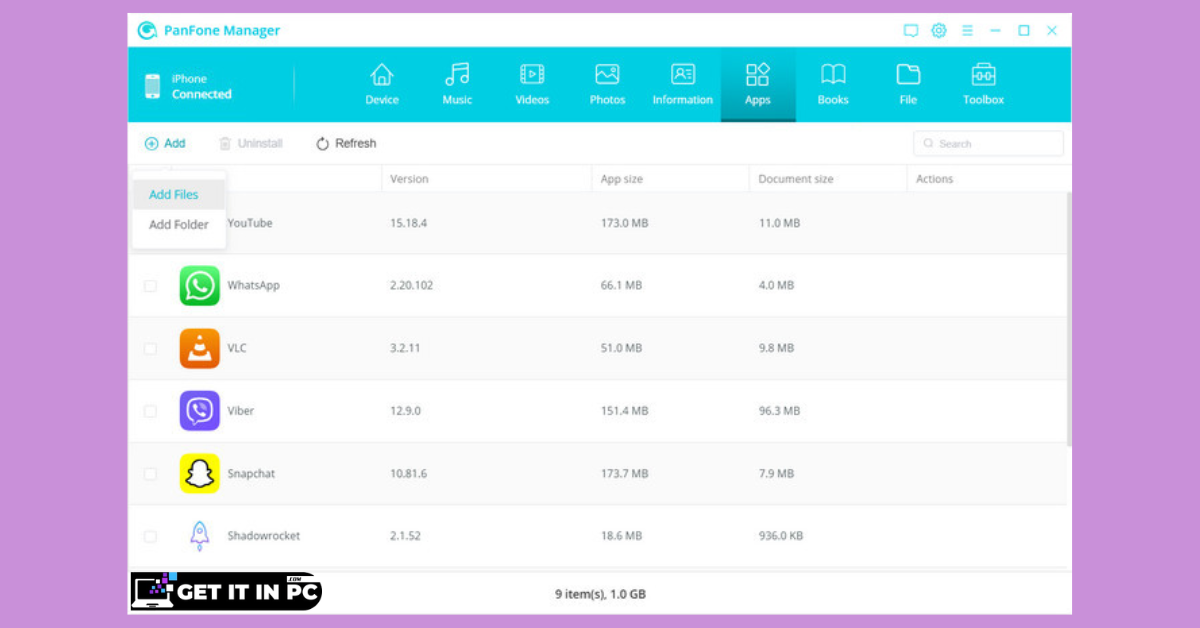Select the Shadowrocket app name
Screen dimensions: 1200x628
click(x=264, y=536)
